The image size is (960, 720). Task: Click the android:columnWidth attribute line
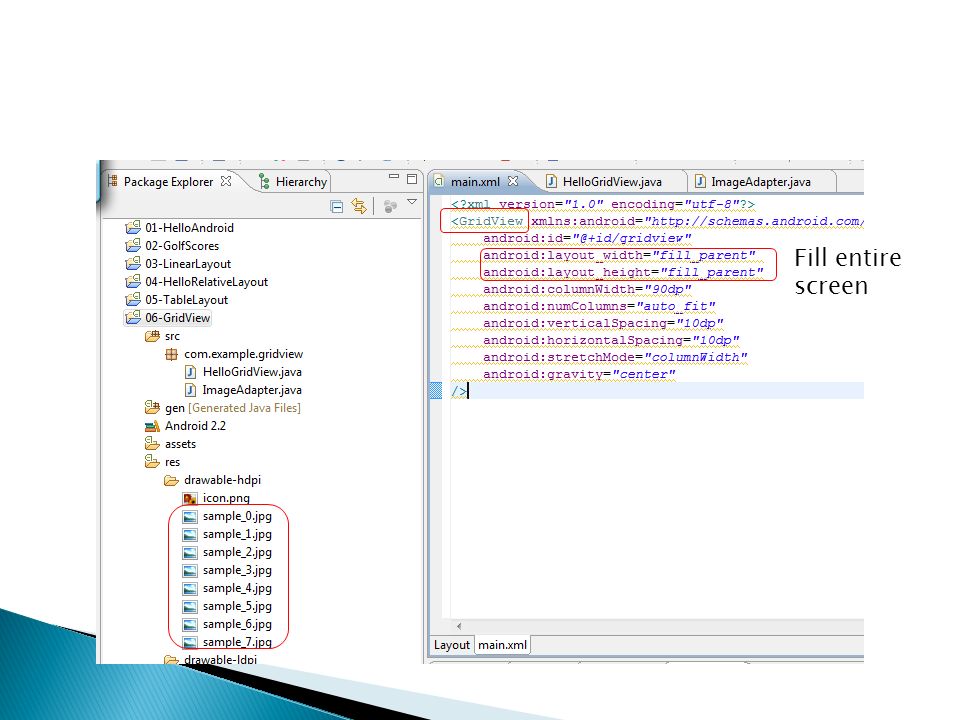(587, 289)
